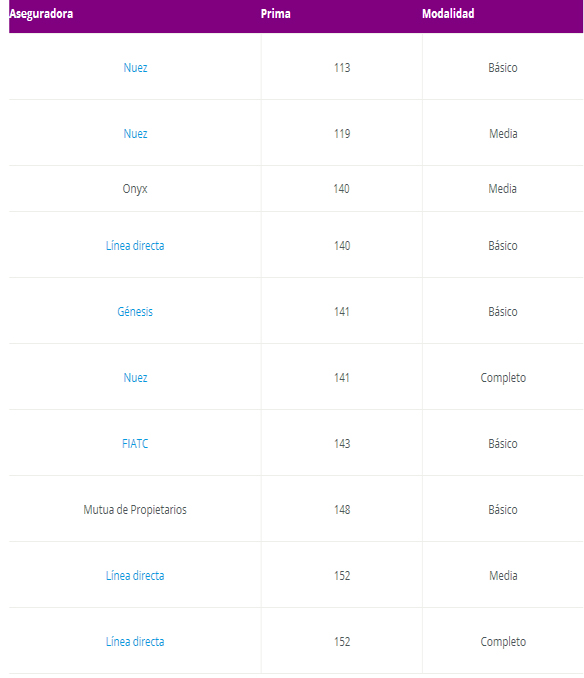
Task: Click Línea directa link in the Media 152 row
Action: tap(135, 576)
